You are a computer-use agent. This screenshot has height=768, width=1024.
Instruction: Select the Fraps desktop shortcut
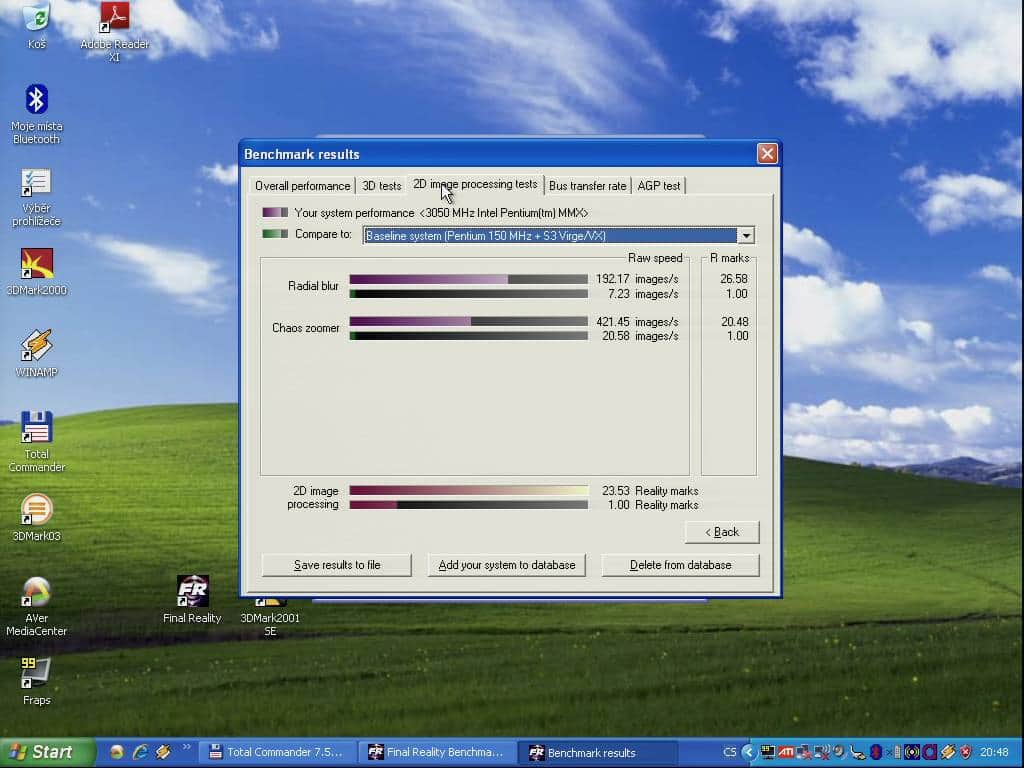(x=37, y=681)
